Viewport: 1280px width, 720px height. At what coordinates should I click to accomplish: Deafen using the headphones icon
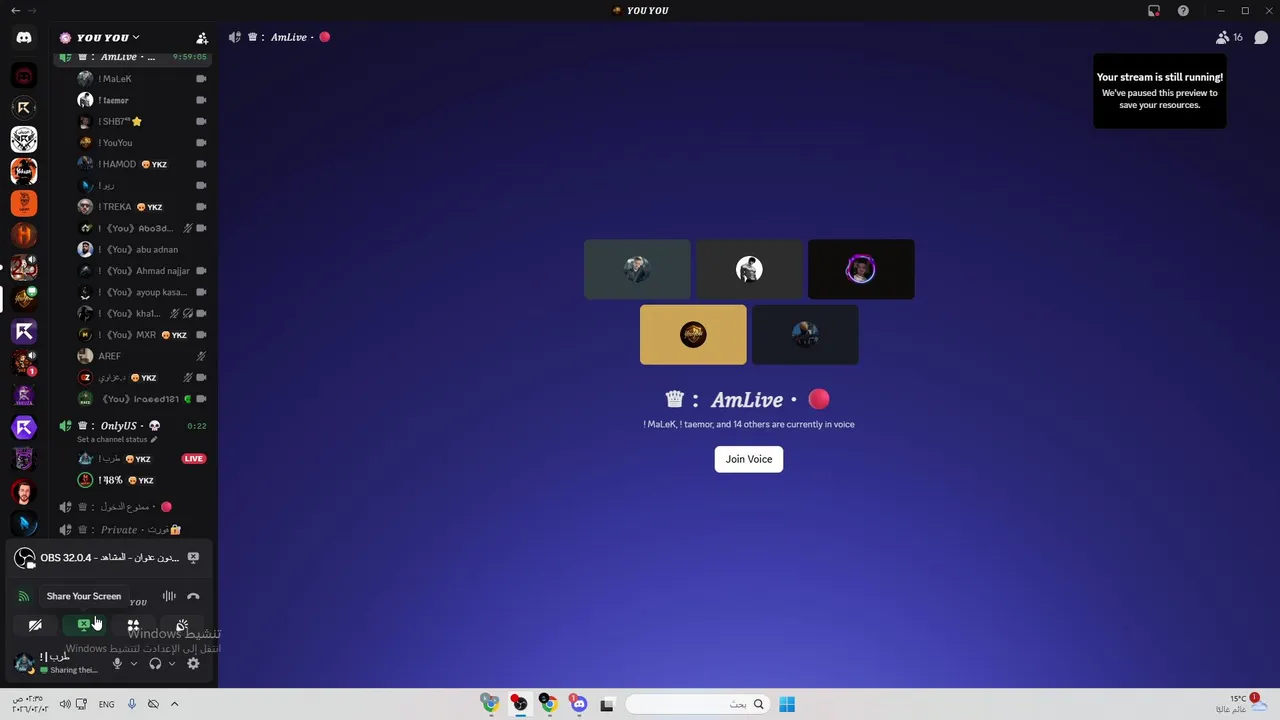point(155,663)
